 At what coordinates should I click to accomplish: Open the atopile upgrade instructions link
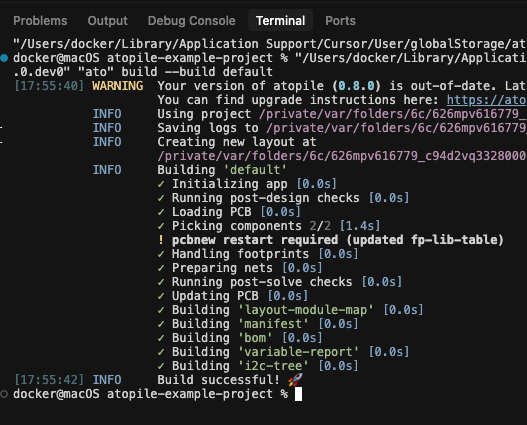pos(487,100)
